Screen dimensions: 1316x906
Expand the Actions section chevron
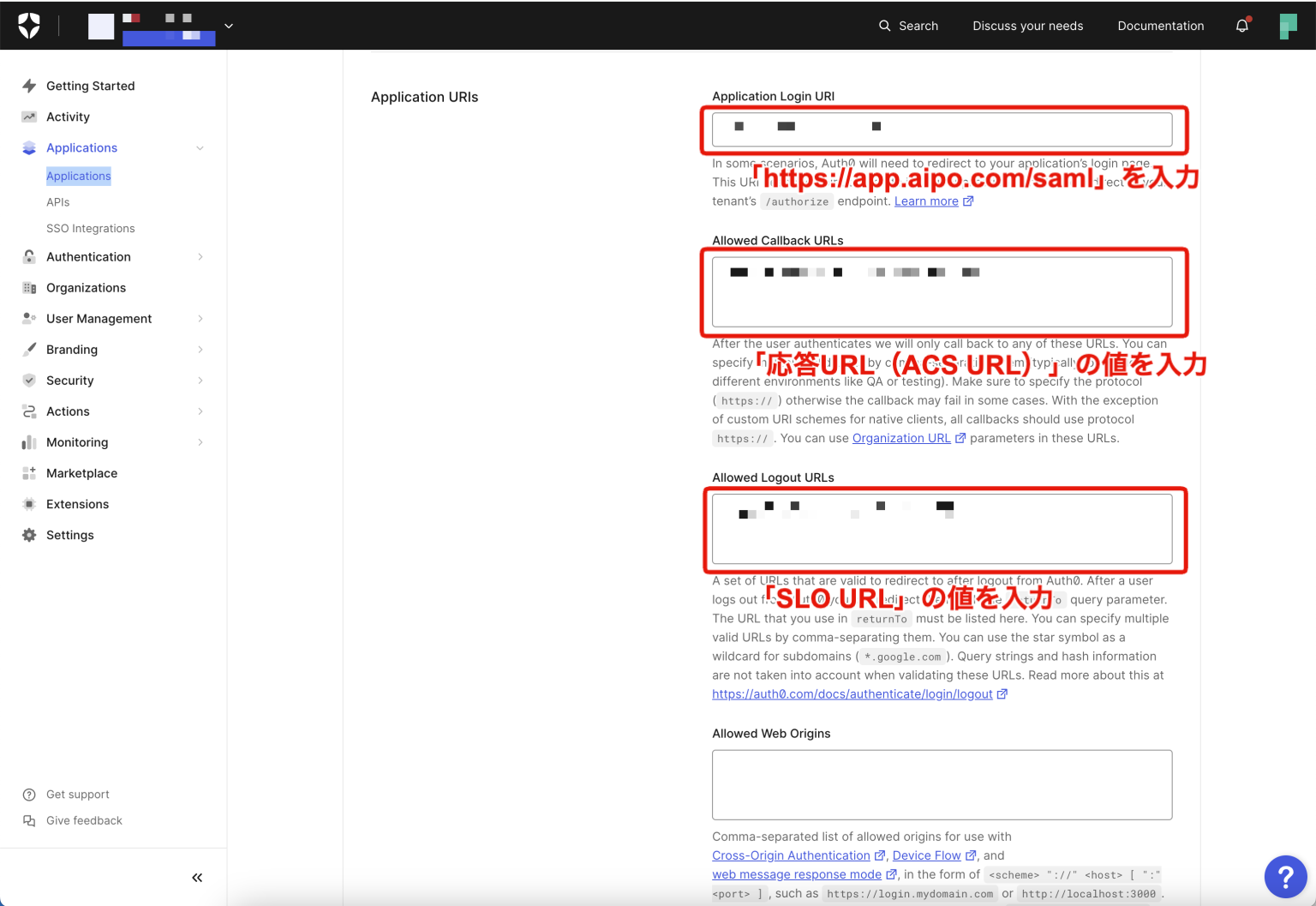tap(200, 411)
